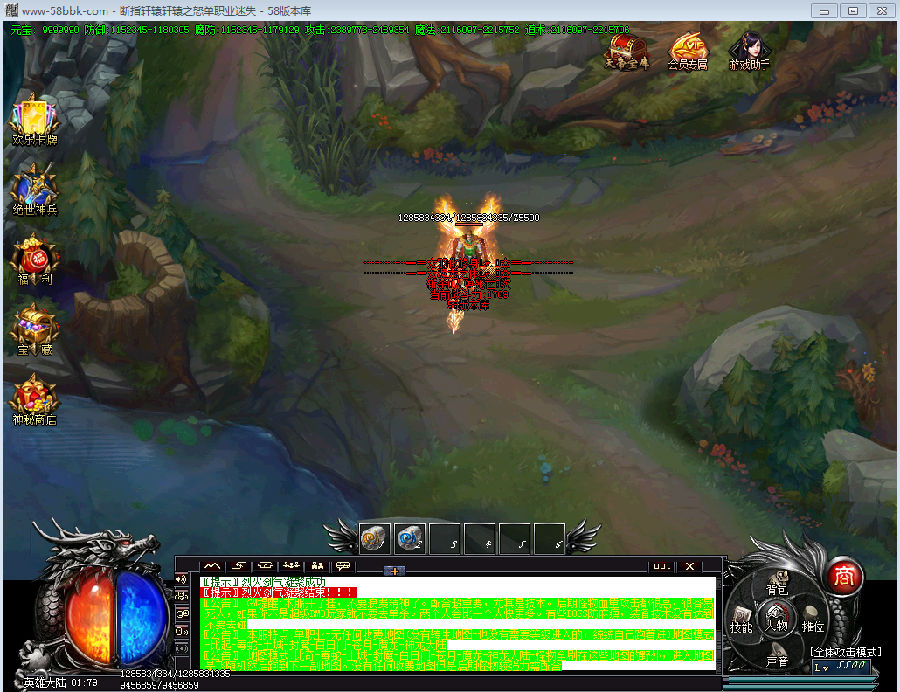Image resolution: width=900 pixels, height=692 pixels.
Task: Select empty quick slot six
Action: pos(549,539)
